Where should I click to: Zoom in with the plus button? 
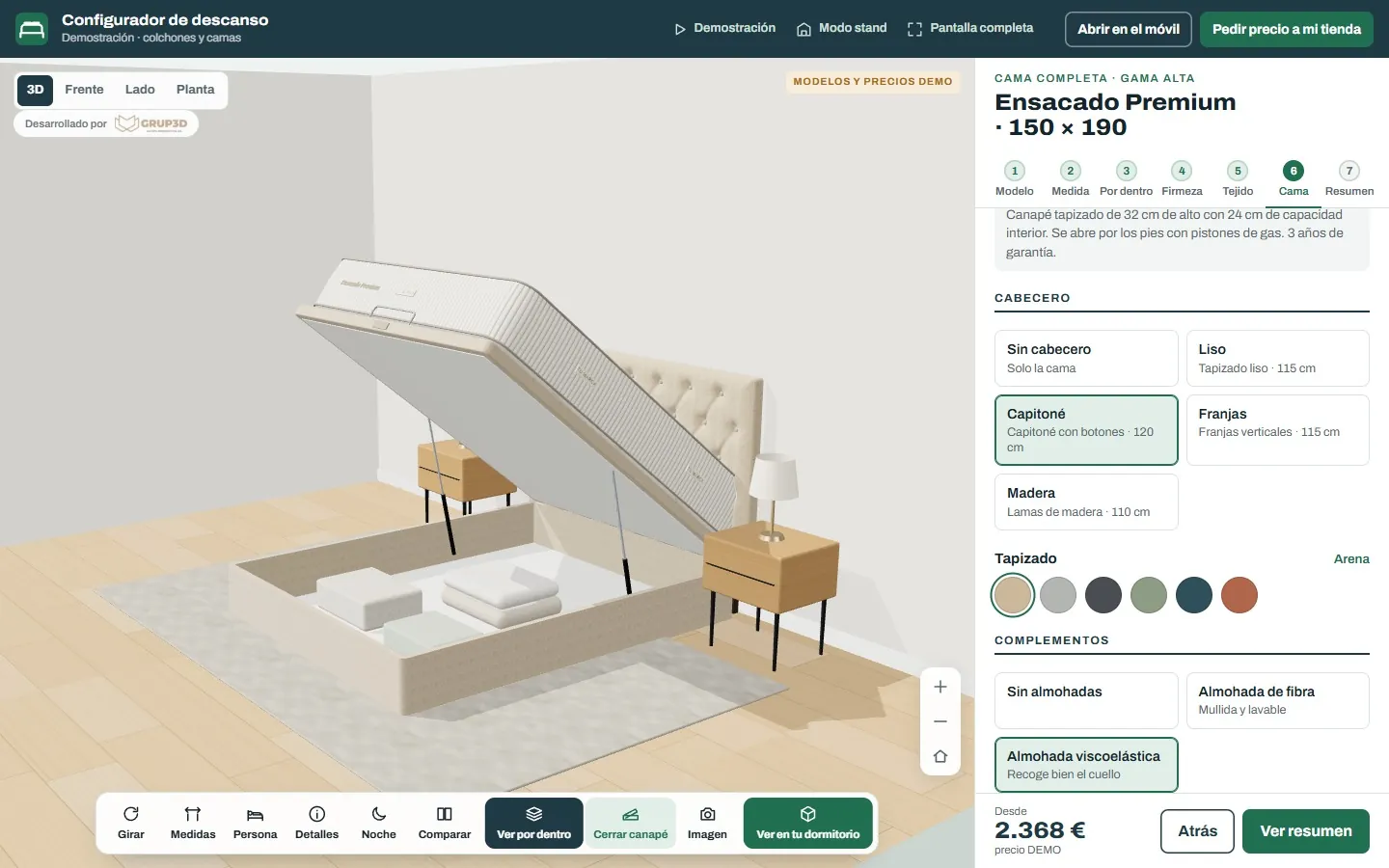point(940,687)
